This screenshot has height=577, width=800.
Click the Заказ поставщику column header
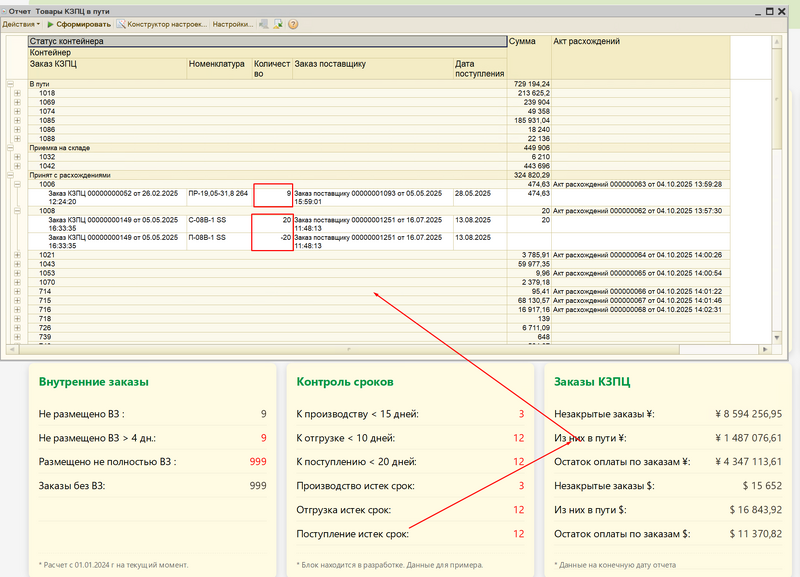373,68
